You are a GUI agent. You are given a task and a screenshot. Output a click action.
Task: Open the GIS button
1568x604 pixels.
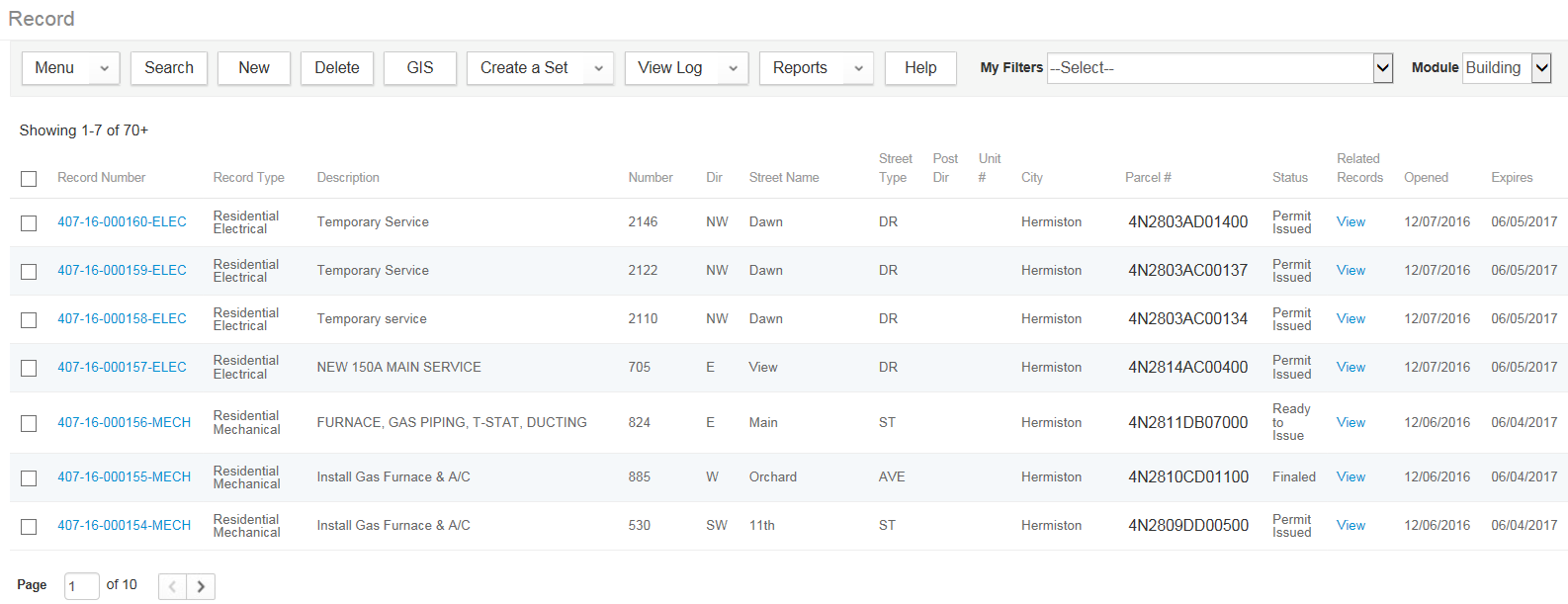point(420,68)
